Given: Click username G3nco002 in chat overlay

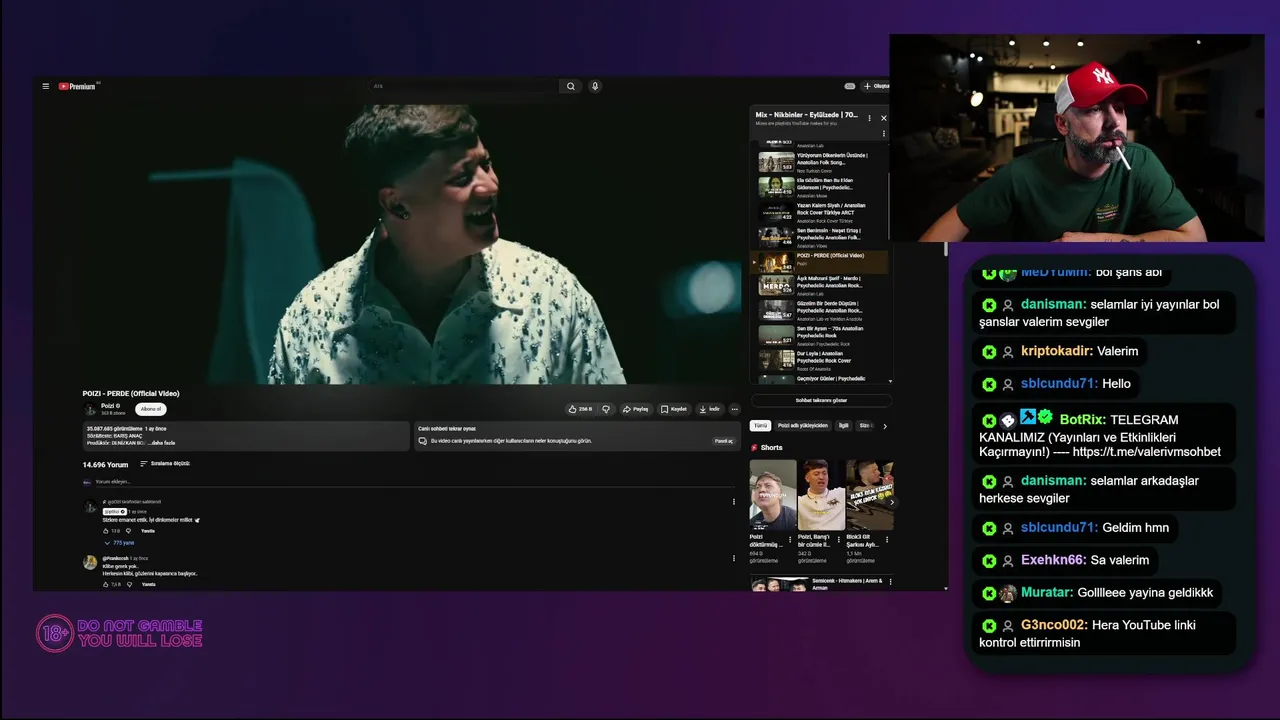Looking at the screenshot, I should click(x=1054, y=625).
